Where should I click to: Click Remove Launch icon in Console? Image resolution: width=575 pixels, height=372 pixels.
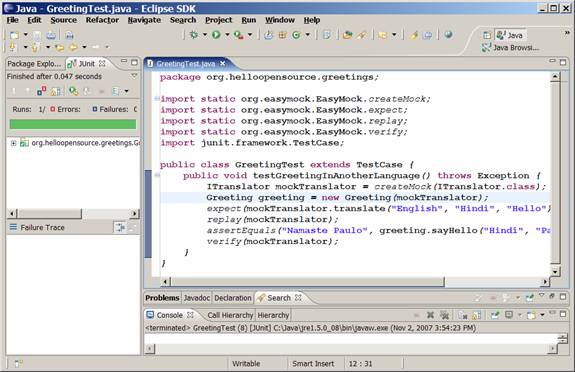pos(431,315)
